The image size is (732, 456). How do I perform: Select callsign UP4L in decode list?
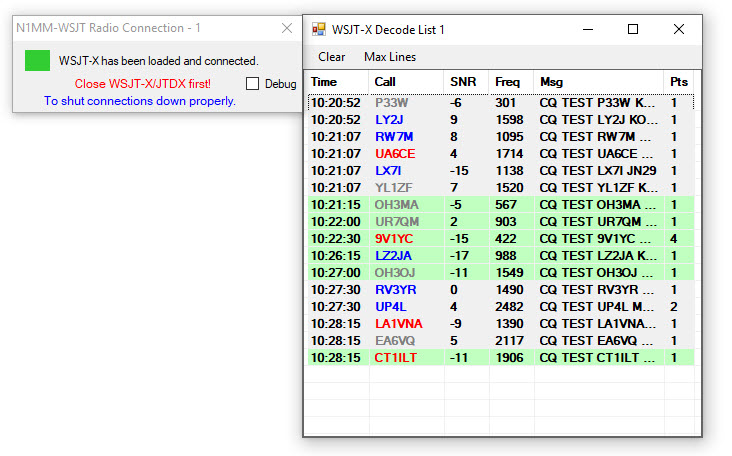pos(390,307)
